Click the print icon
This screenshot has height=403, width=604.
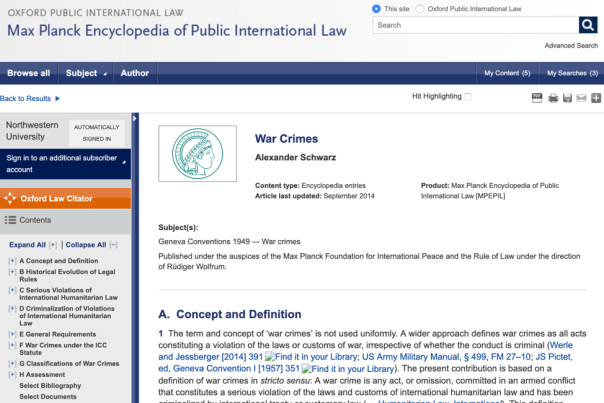pyautogui.click(x=551, y=98)
